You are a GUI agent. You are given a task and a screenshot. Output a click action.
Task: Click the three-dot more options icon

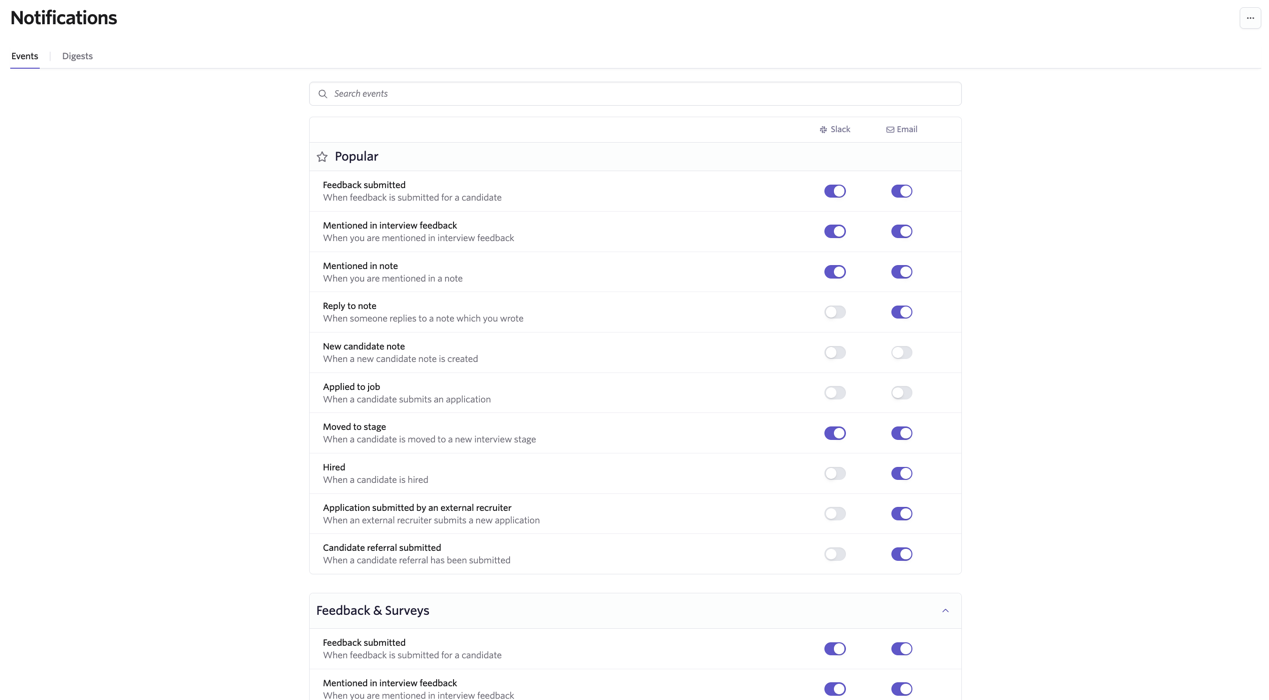(x=1250, y=18)
